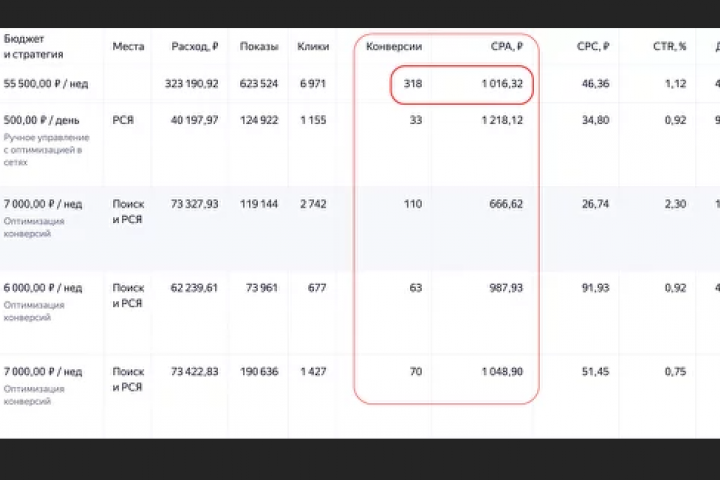Select spend value '73 327,93'

coord(194,204)
